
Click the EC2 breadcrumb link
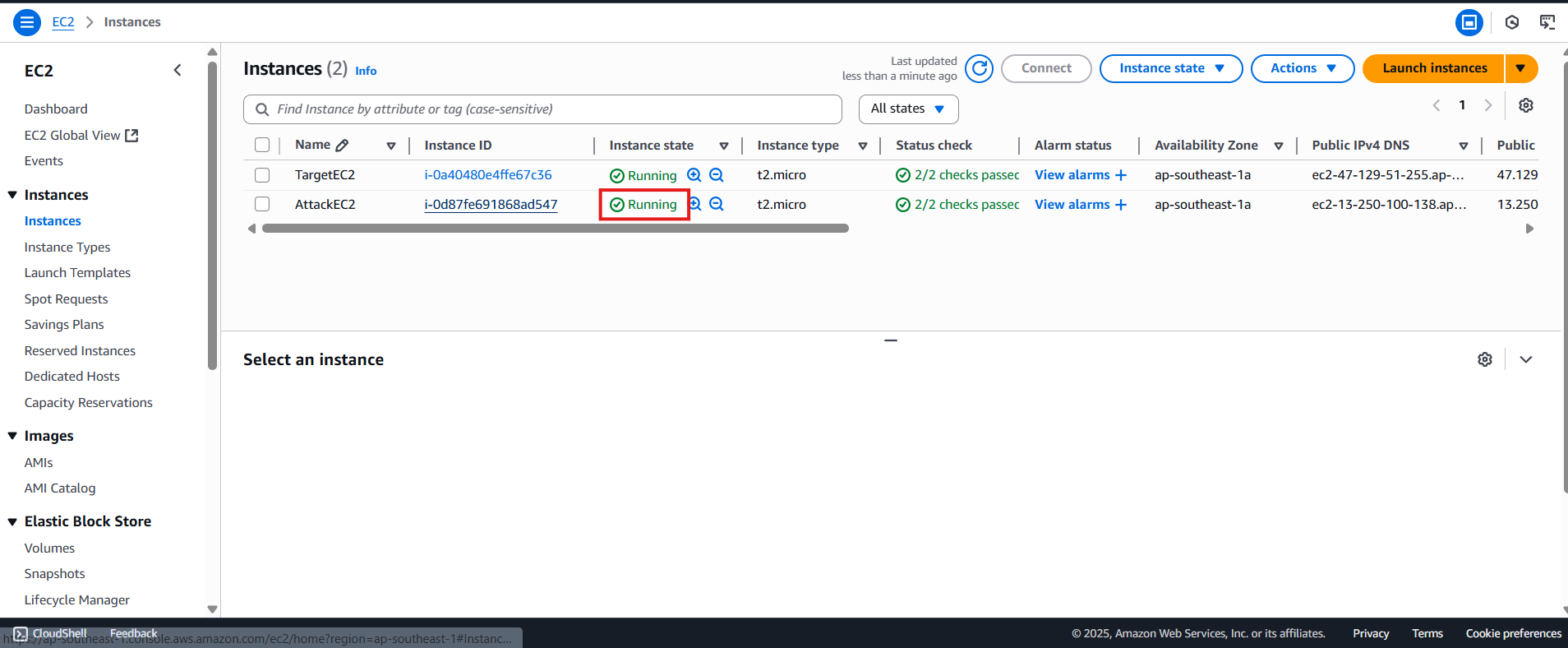click(63, 22)
